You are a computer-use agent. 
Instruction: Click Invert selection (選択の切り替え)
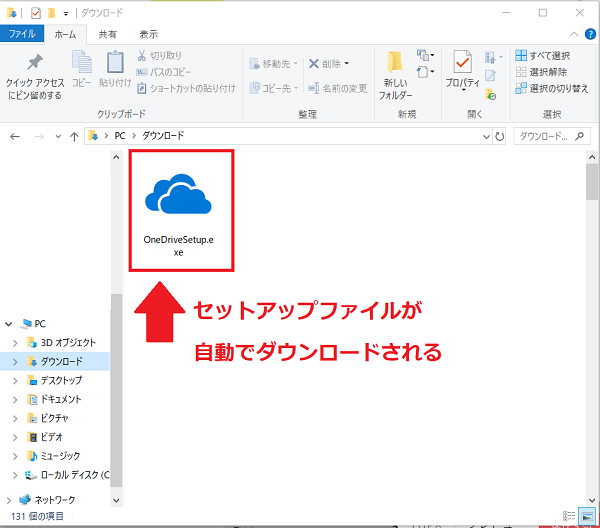tap(551, 88)
